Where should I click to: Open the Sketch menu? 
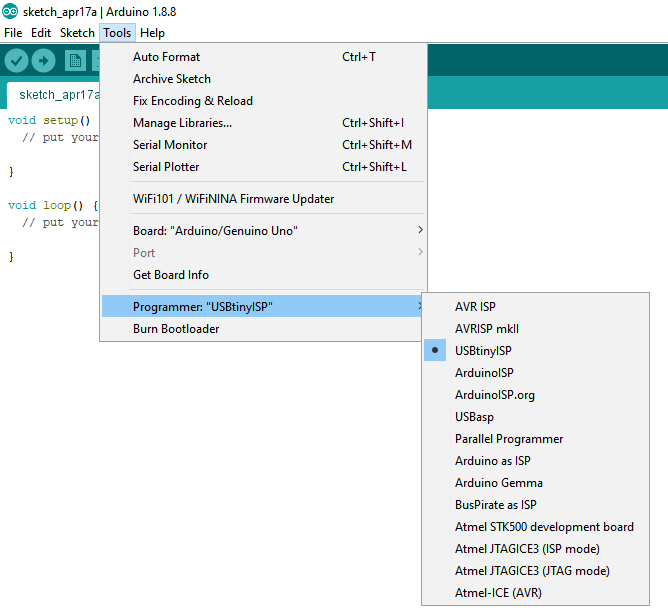[77, 33]
